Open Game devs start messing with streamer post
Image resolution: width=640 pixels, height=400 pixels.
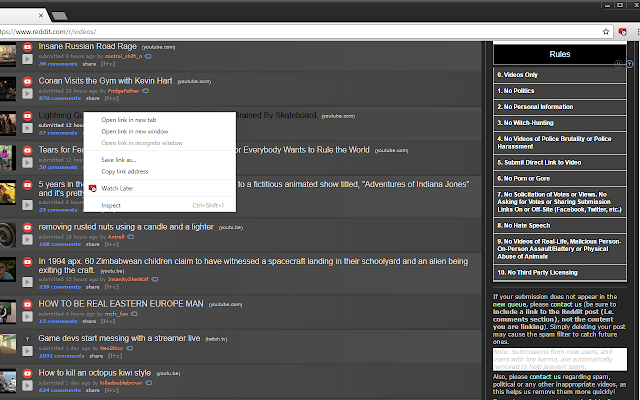[x=119, y=338]
